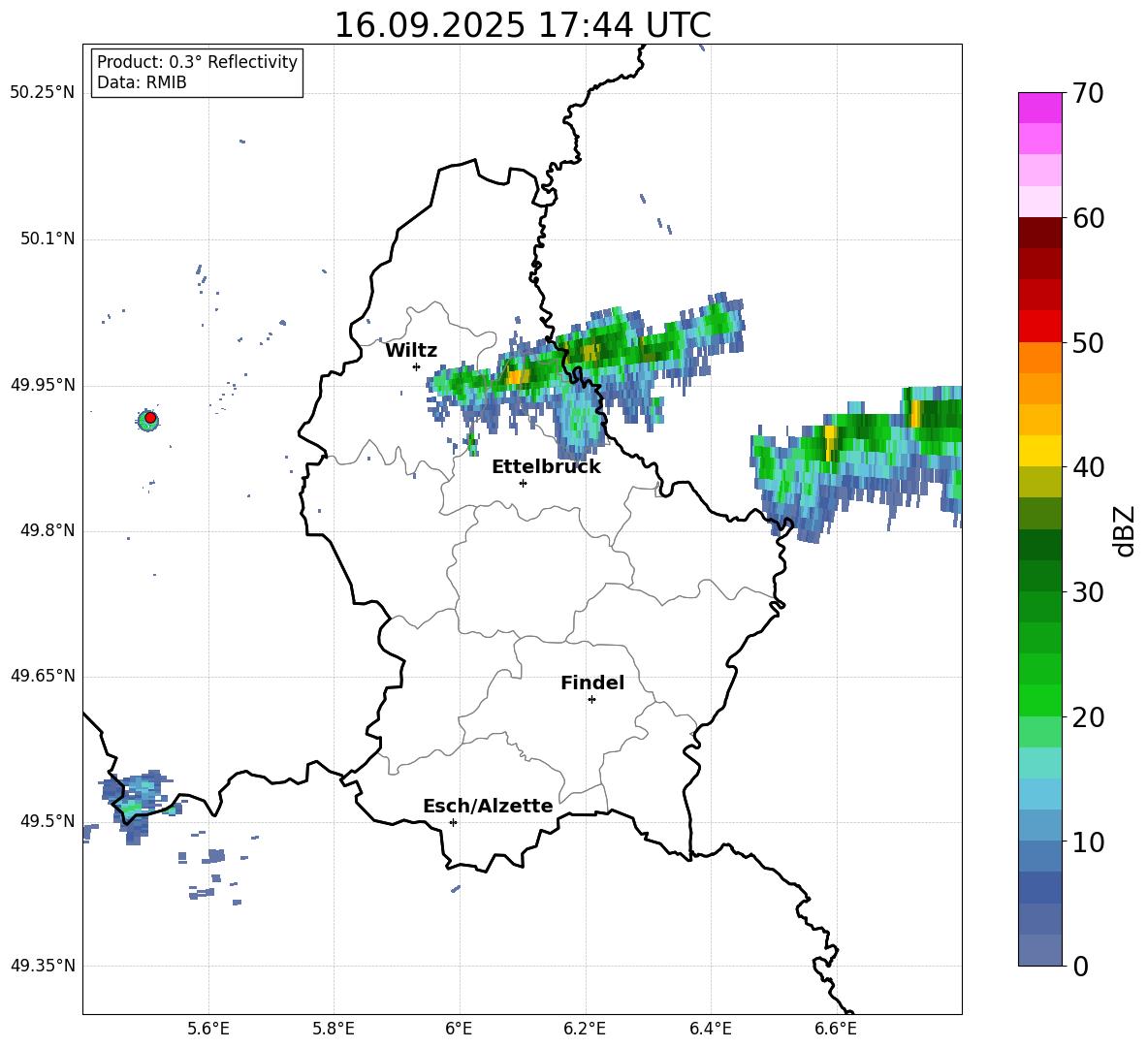
Task: Click the 6.6°E longitude label
Action: point(836,1029)
